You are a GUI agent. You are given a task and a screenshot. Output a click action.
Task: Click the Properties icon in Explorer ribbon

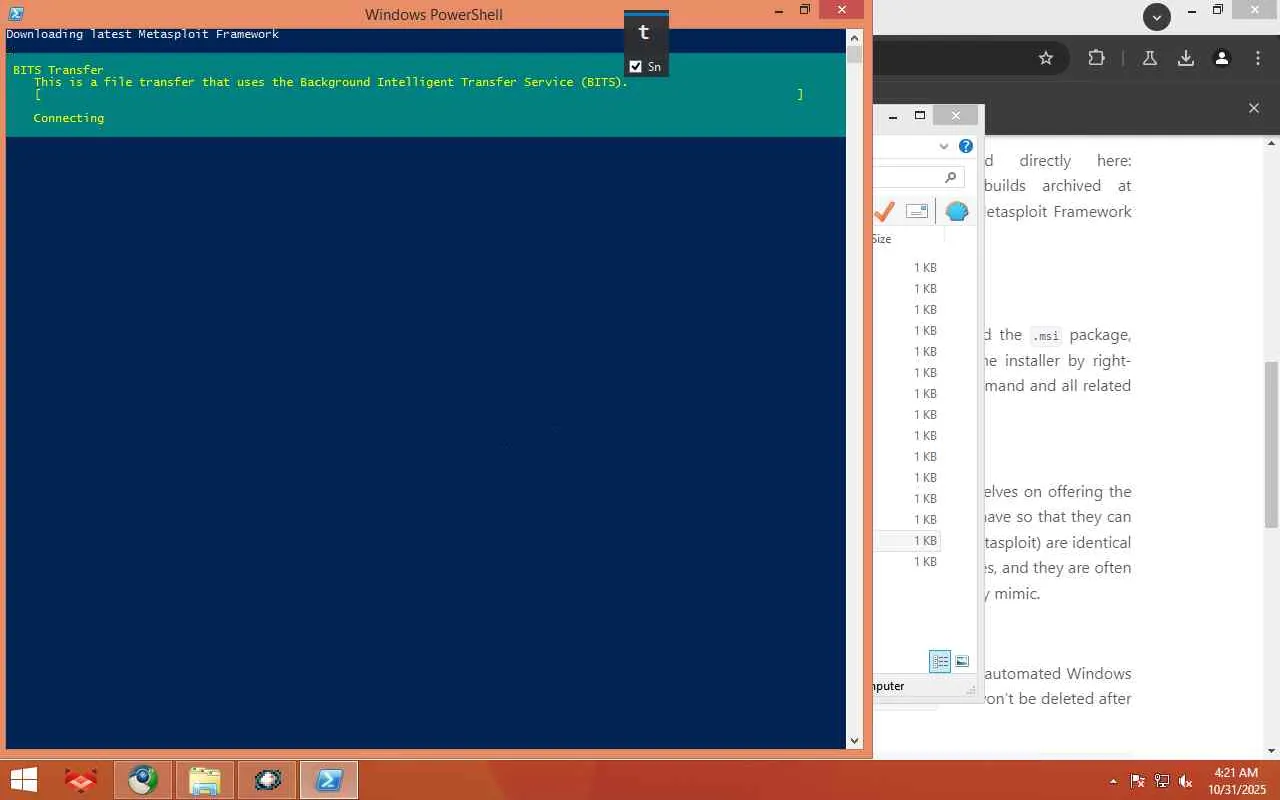[x=917, y=211]
